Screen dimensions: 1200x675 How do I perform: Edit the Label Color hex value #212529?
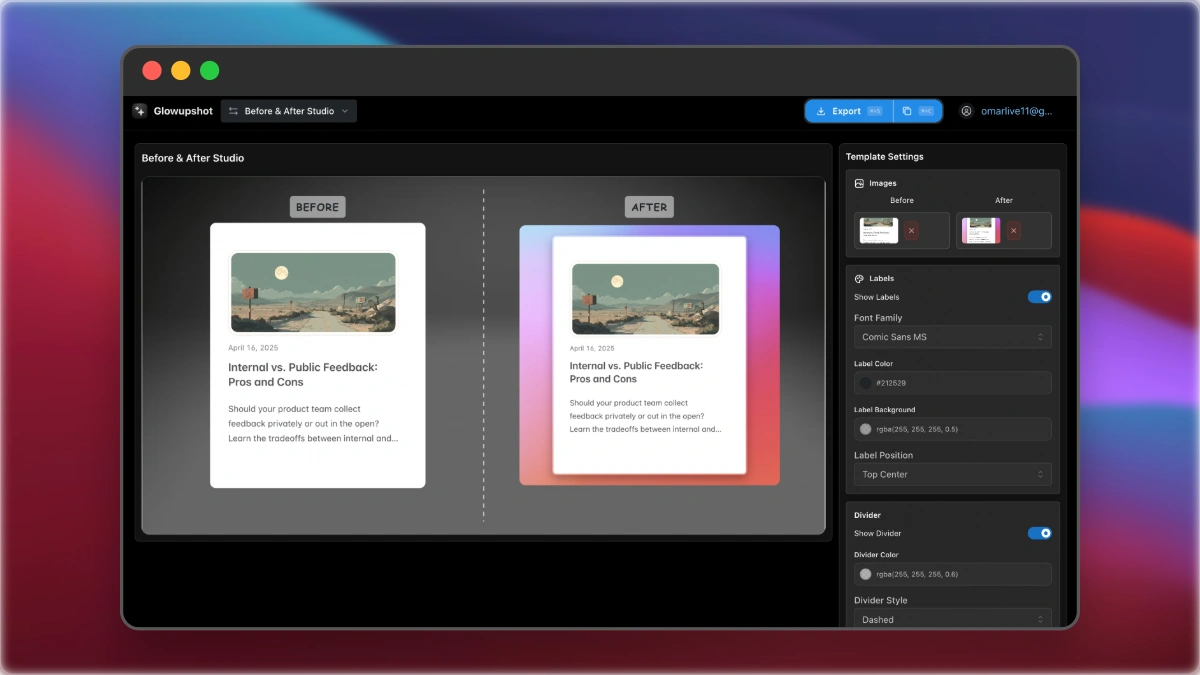(891, 383)
